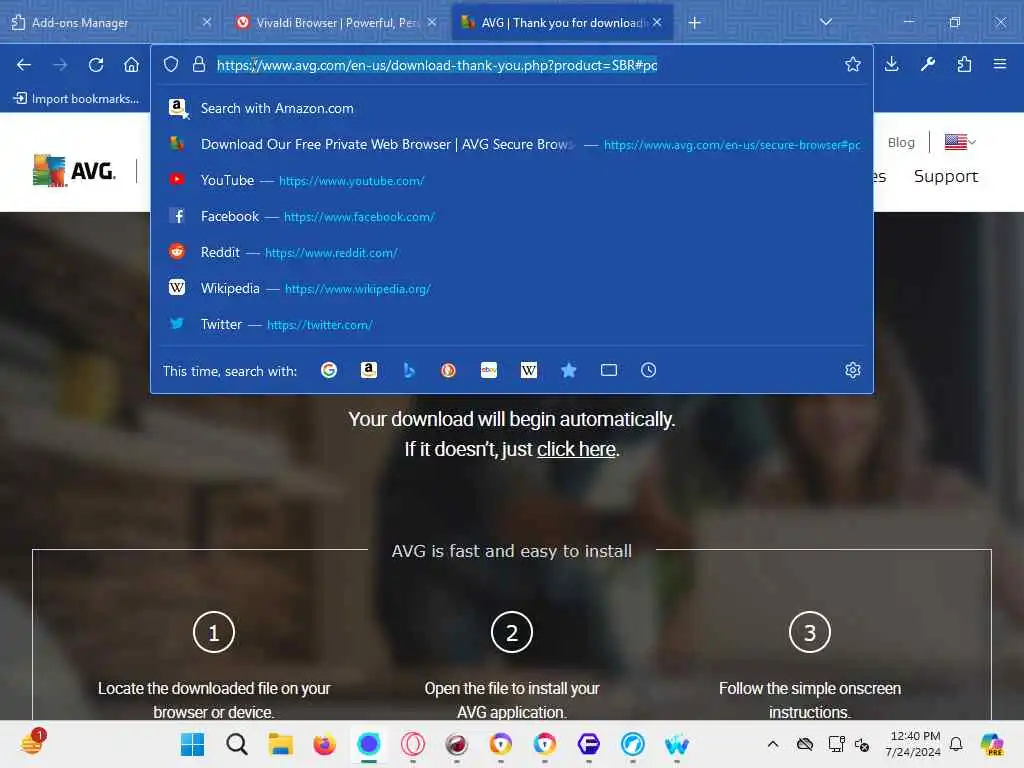Bookmark this page with the star
This screenshot has height=768, width=1024.
[x=852, y=64]
